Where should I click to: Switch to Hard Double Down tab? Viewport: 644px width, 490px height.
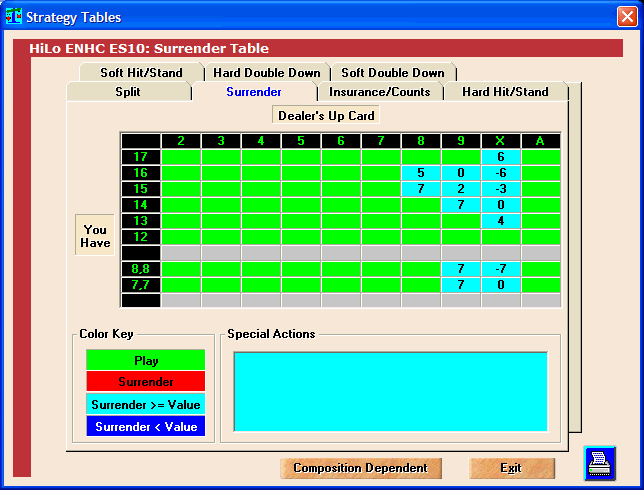(x=267, y=73)
